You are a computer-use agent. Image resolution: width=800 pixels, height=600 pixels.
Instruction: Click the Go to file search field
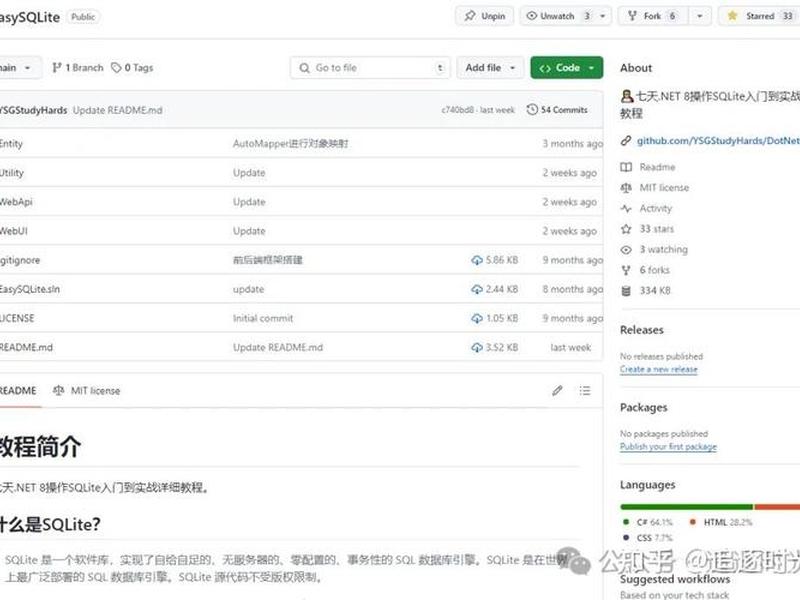click(x=370, y=67)
